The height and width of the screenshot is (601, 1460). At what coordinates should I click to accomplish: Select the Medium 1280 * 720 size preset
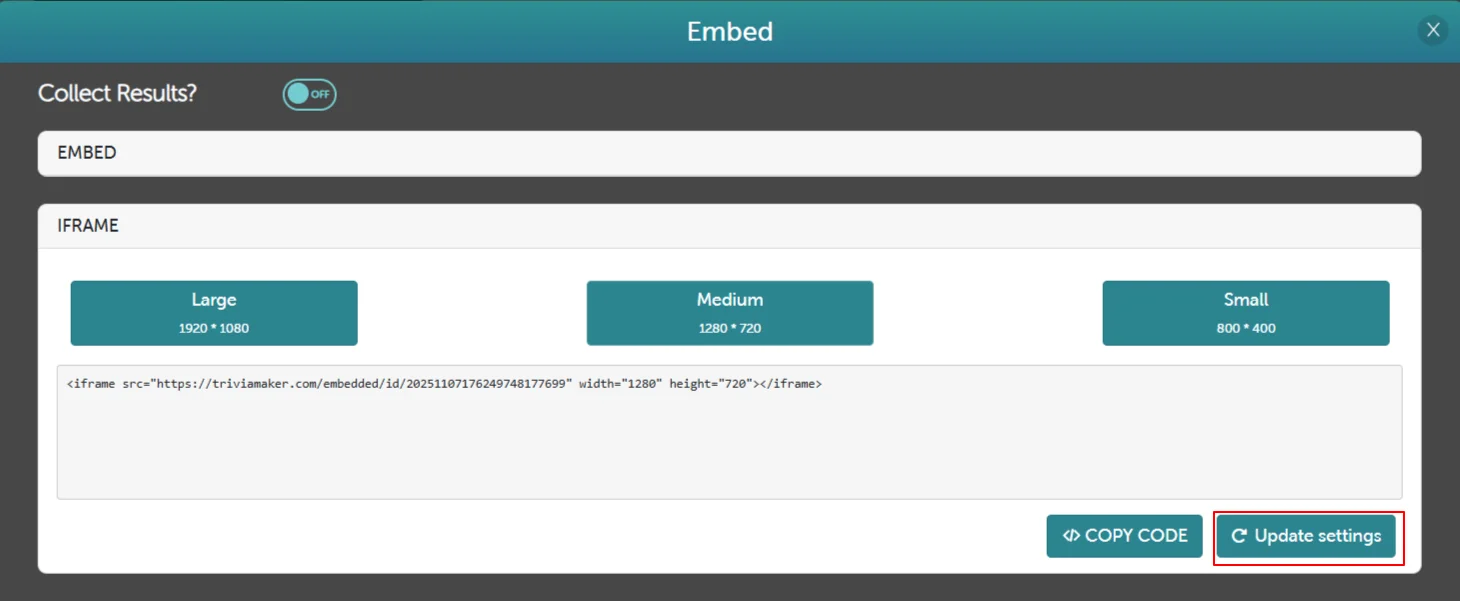729,312
